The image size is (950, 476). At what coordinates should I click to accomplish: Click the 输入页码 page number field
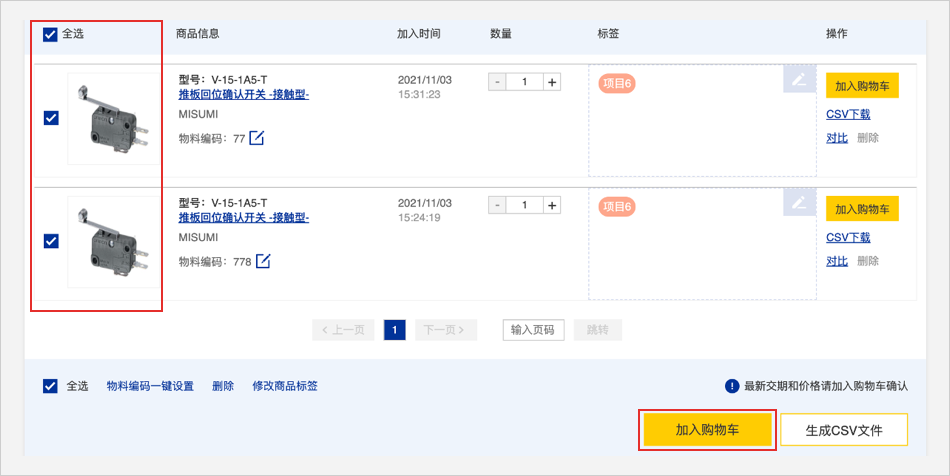click(x=533, y=330)
